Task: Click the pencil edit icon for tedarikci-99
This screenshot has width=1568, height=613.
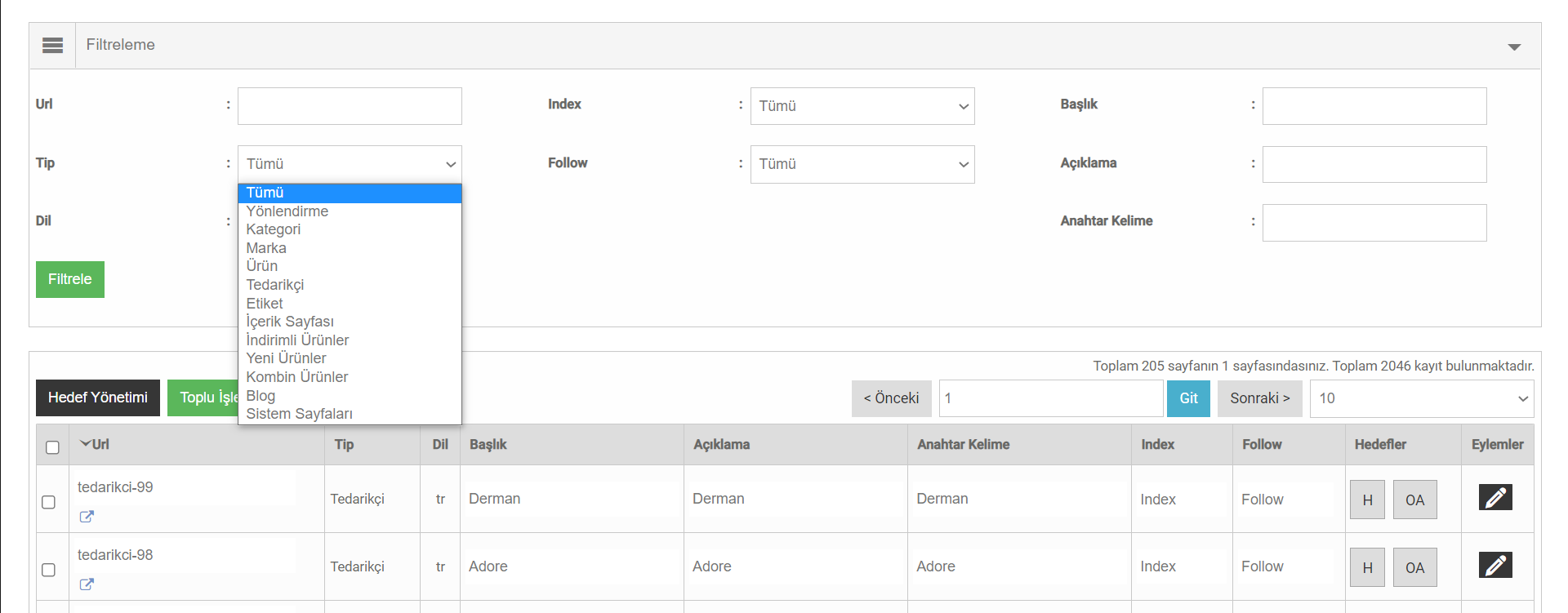Action: click(x=1494, y=498)
